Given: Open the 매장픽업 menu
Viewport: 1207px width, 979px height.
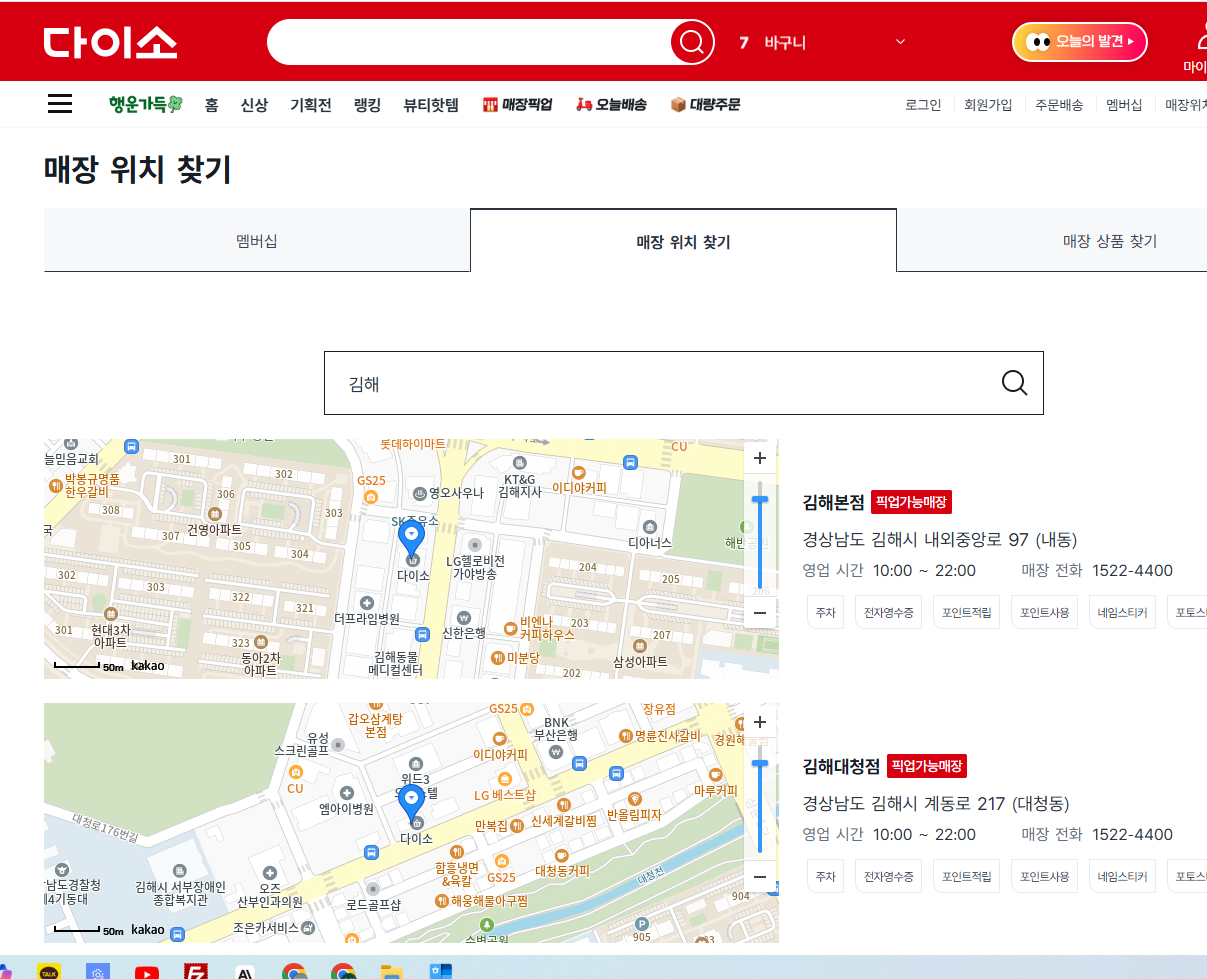Looking at the screenshot, I should coord(517,104).
